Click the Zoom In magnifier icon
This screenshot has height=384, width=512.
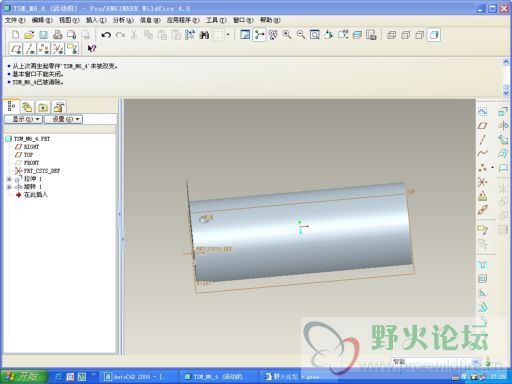point(287,35)
